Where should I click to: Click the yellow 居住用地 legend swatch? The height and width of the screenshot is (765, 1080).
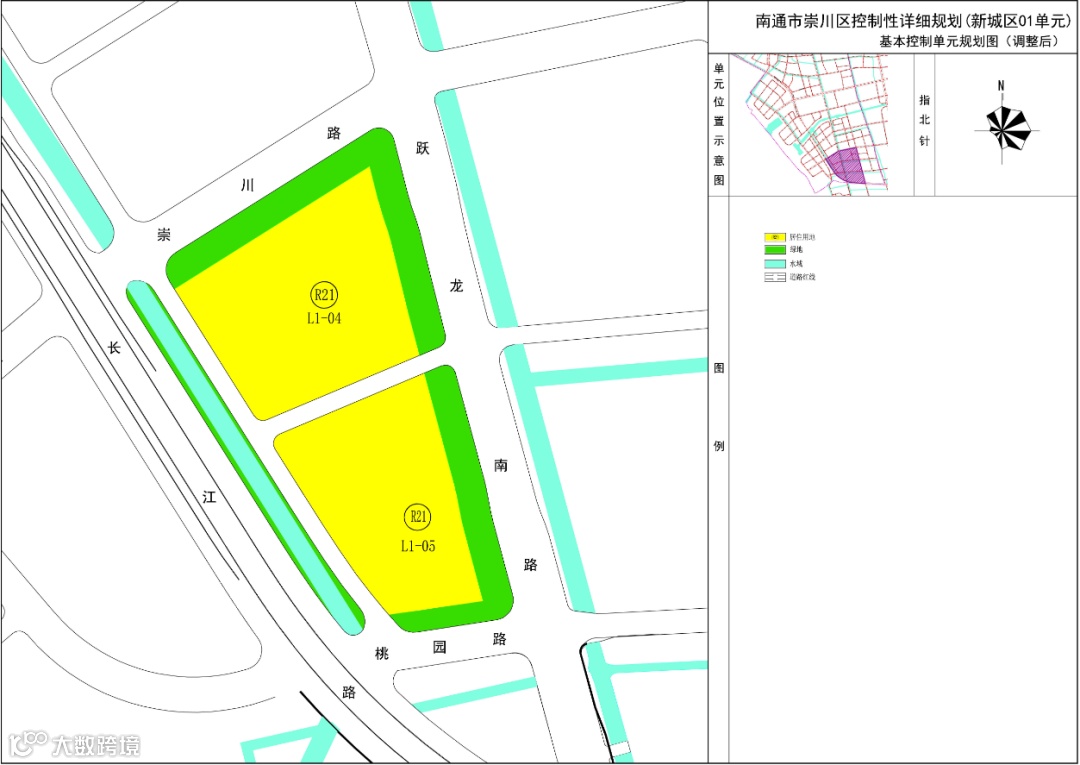click(x=775, y=237)
